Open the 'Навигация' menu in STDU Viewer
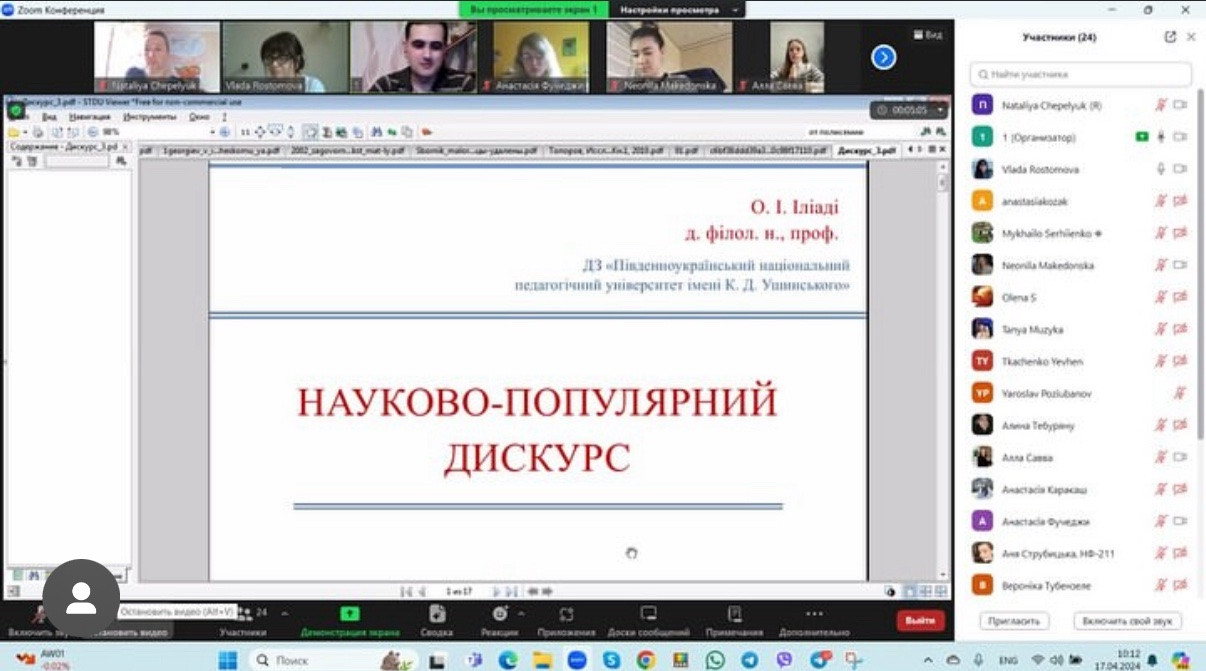Image resolution: width=1206 pixels, height=671 pixels. tap(89, 117)
